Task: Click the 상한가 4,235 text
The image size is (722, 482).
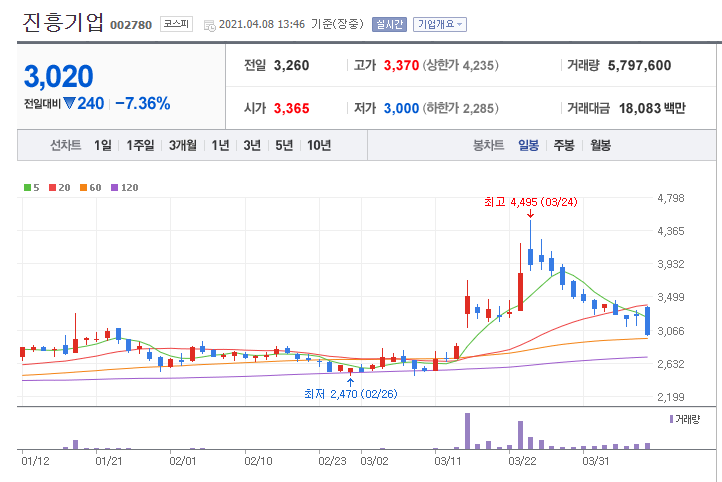Action: click(x=460, y=65)
